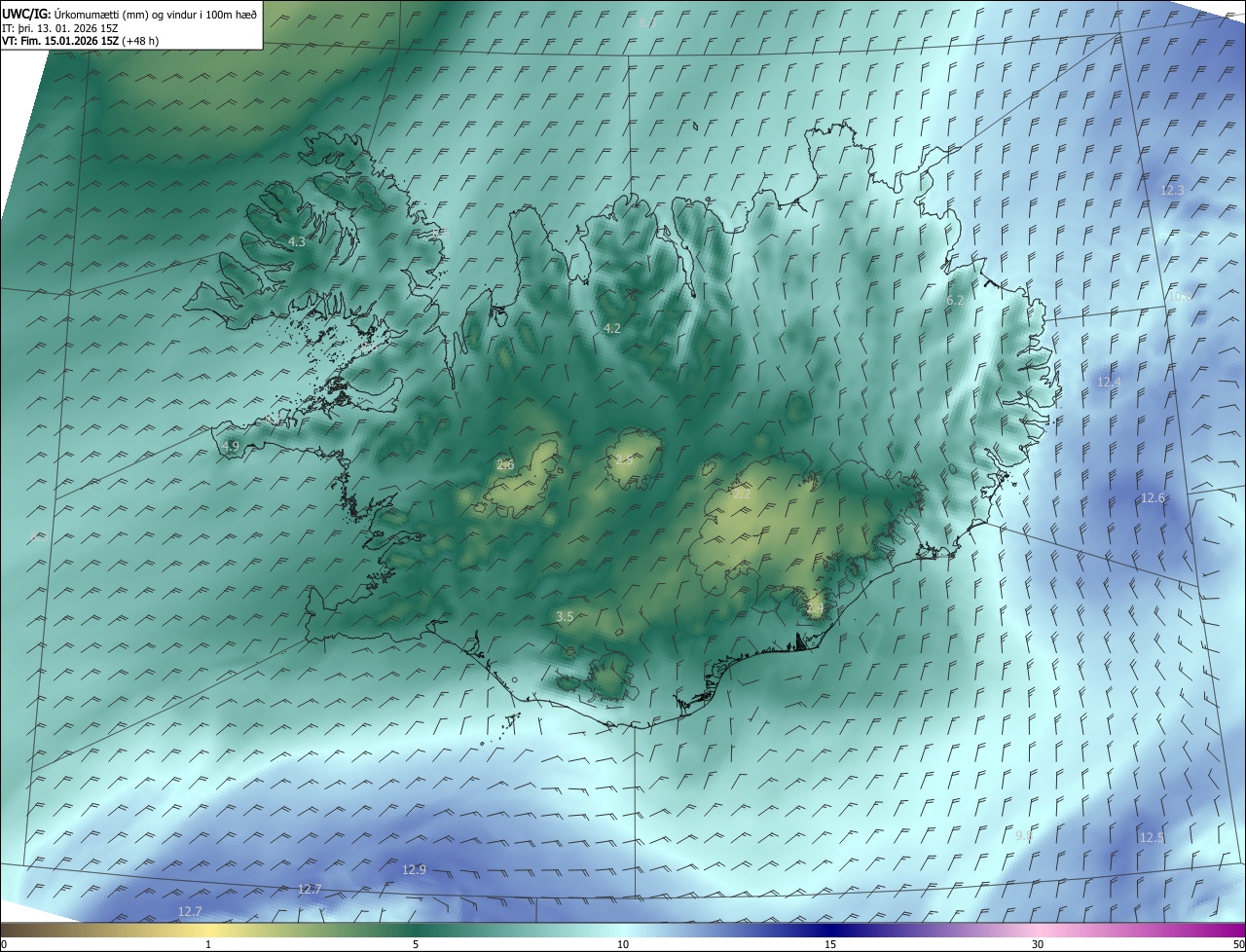The width and height of the screenshot is (1246, 952).
Task: Click the initial time 'IT: þri. 13. 01. 2026 15Z'
Action: point(59,27)
